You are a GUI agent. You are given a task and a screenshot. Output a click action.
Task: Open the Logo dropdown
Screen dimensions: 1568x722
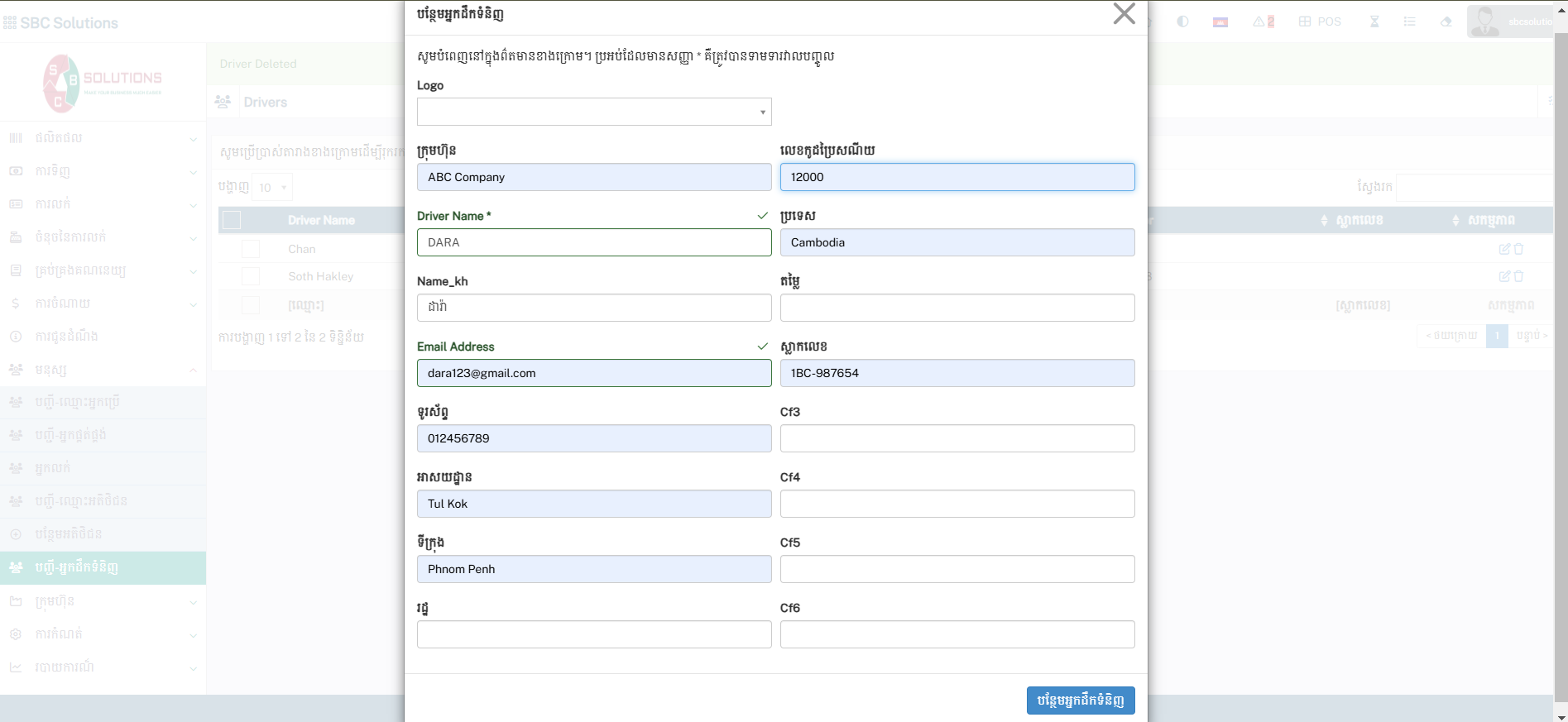pyautogui.click(x=593, y=112)
